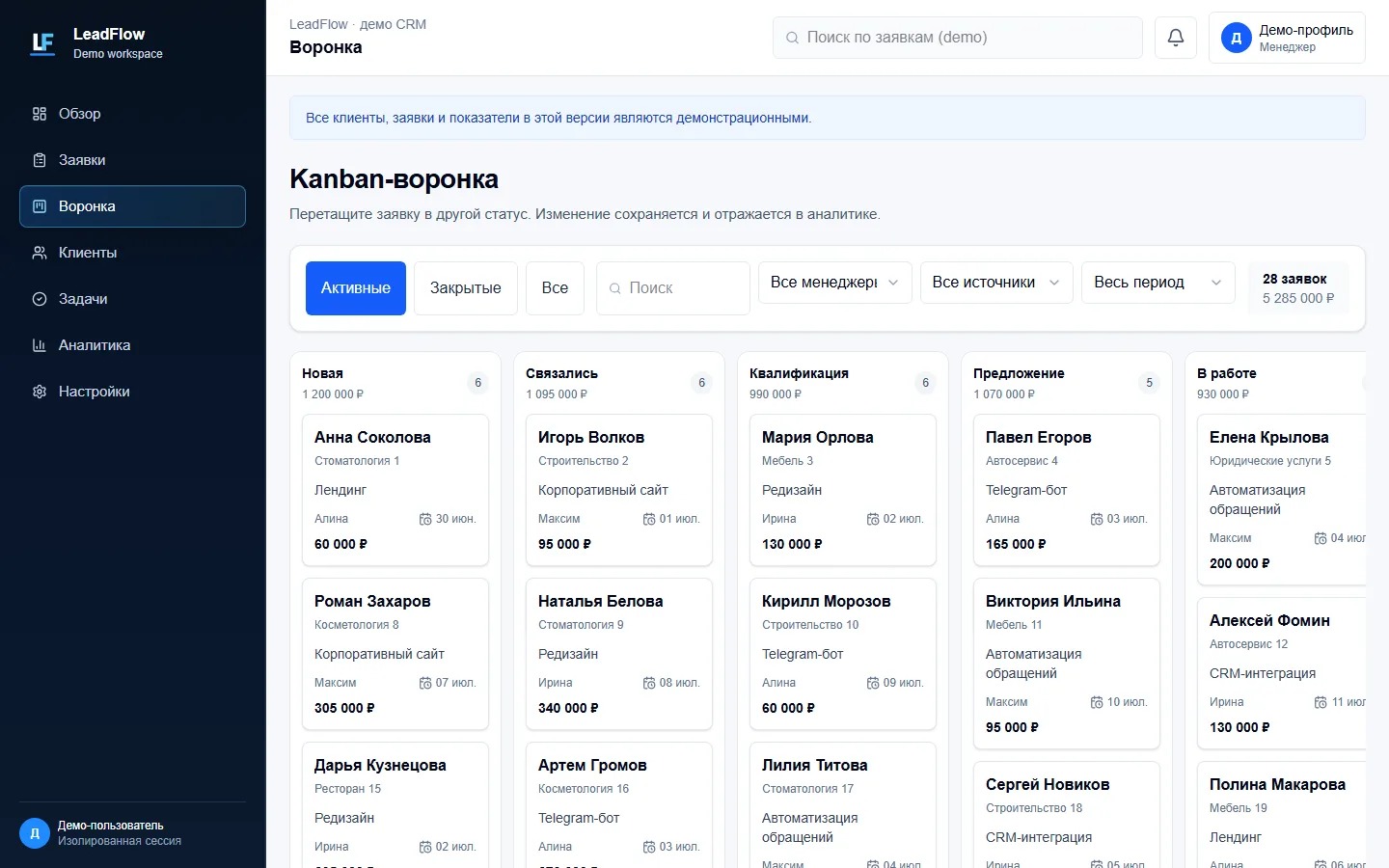Open Игорь Волков lead card
This screenshot has height=868, width=1389.
(619, 490)
